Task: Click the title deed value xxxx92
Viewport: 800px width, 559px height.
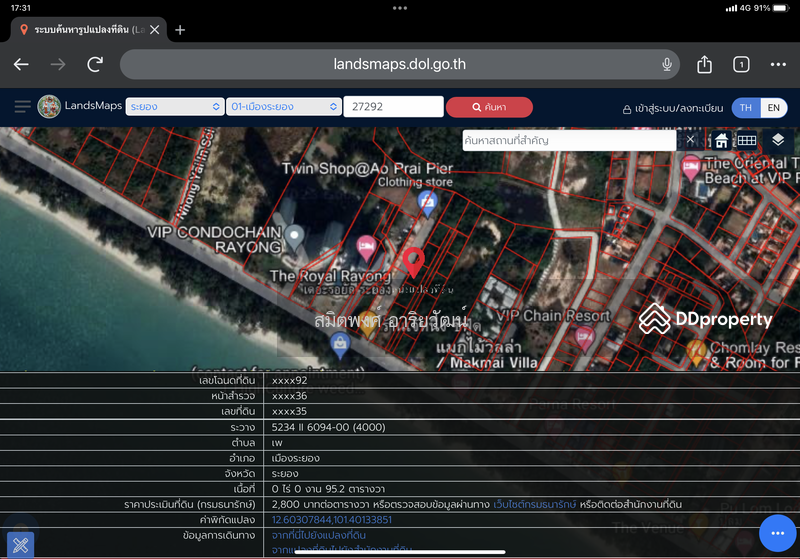Action: pos(289,380)
